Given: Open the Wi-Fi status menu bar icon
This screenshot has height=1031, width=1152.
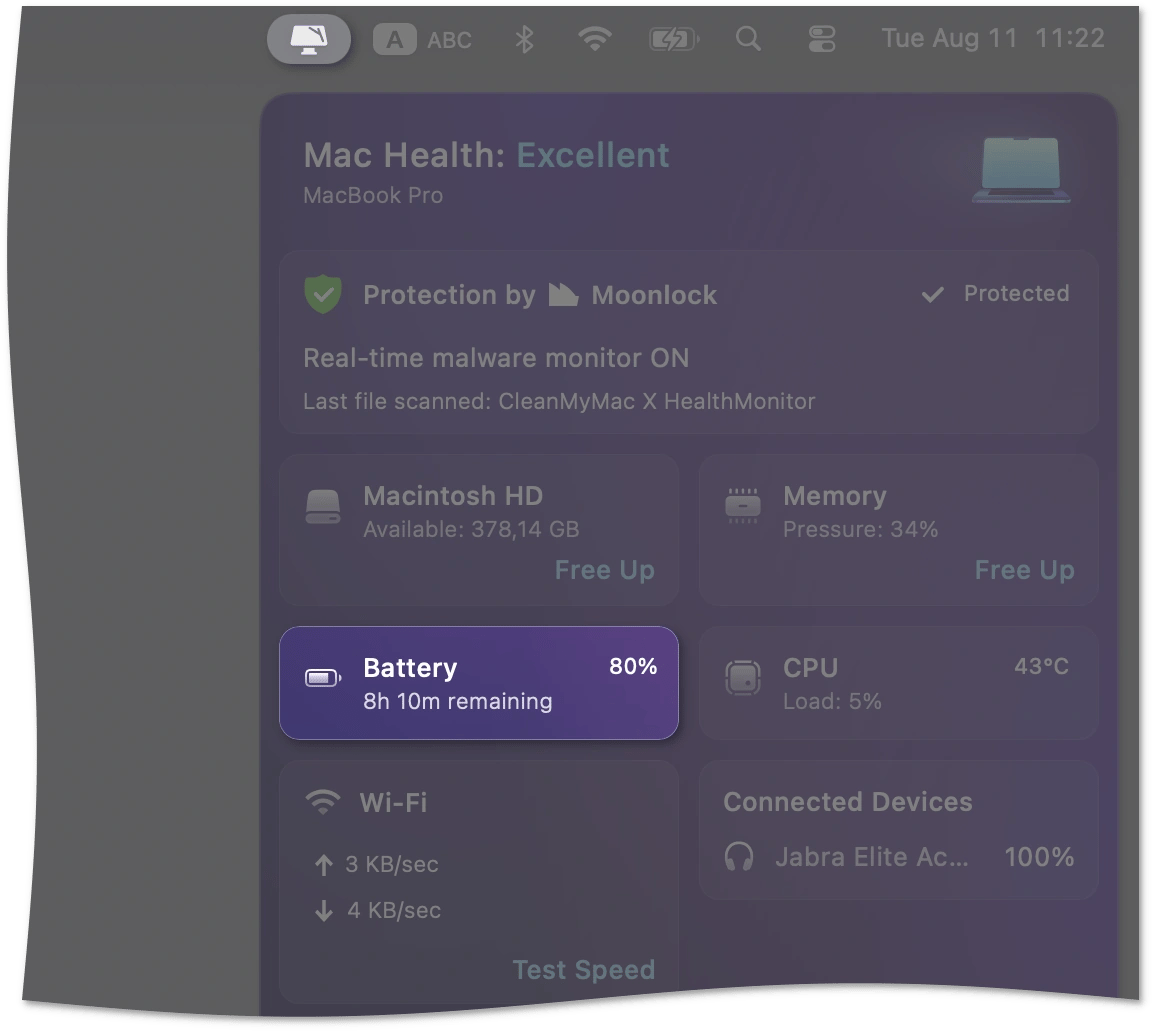Looking at the screenshot, I should pos(594,39).
